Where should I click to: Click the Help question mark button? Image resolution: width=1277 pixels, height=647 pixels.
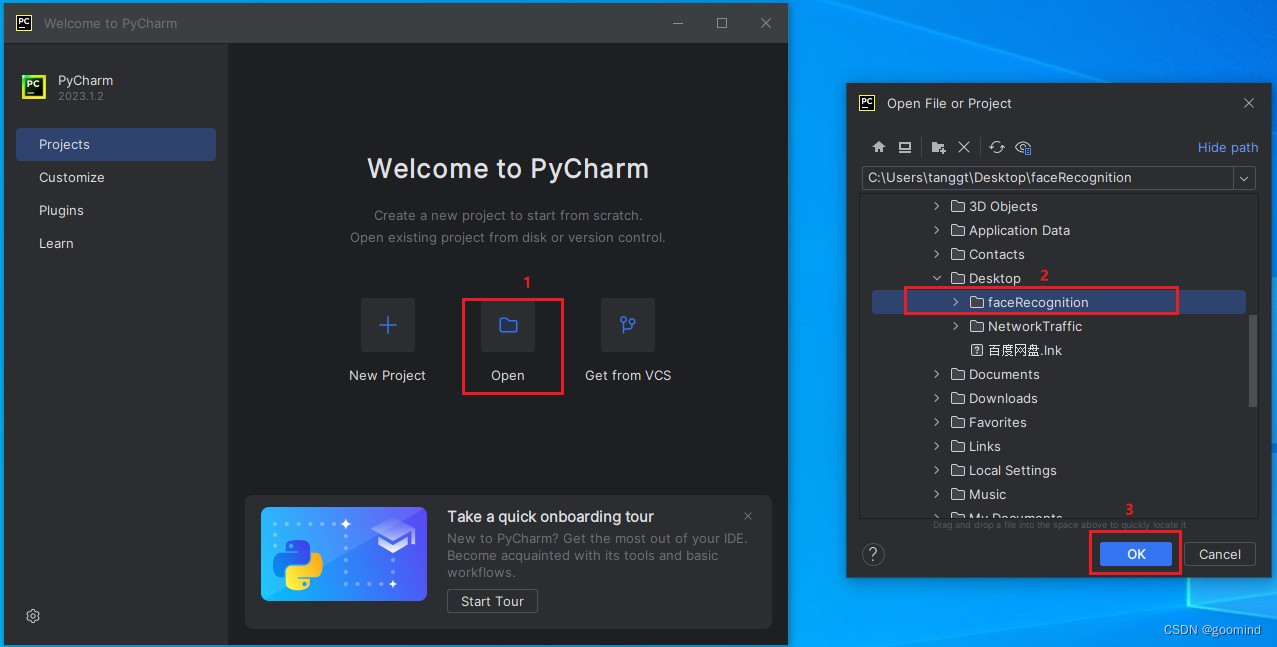(873, 554)
